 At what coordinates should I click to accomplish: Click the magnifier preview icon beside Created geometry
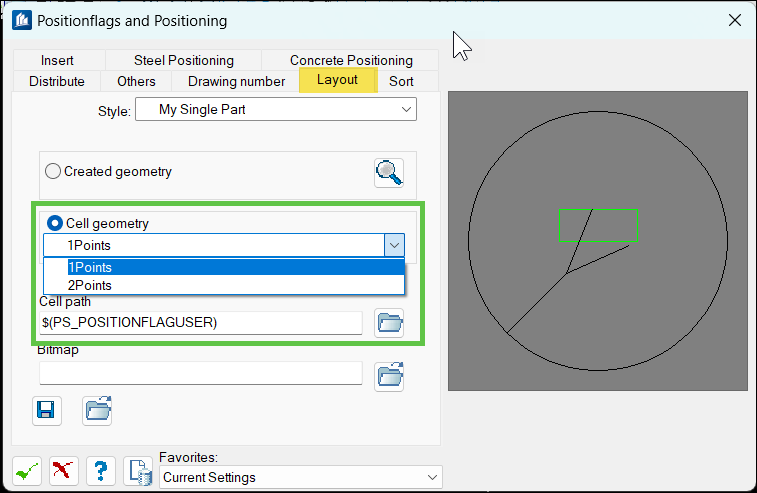tap(389, 173)
